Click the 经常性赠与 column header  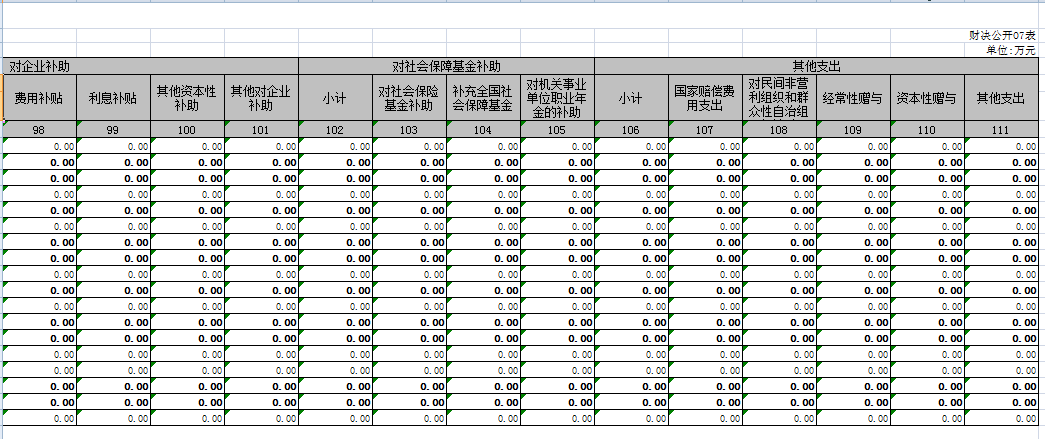[853, 98]
